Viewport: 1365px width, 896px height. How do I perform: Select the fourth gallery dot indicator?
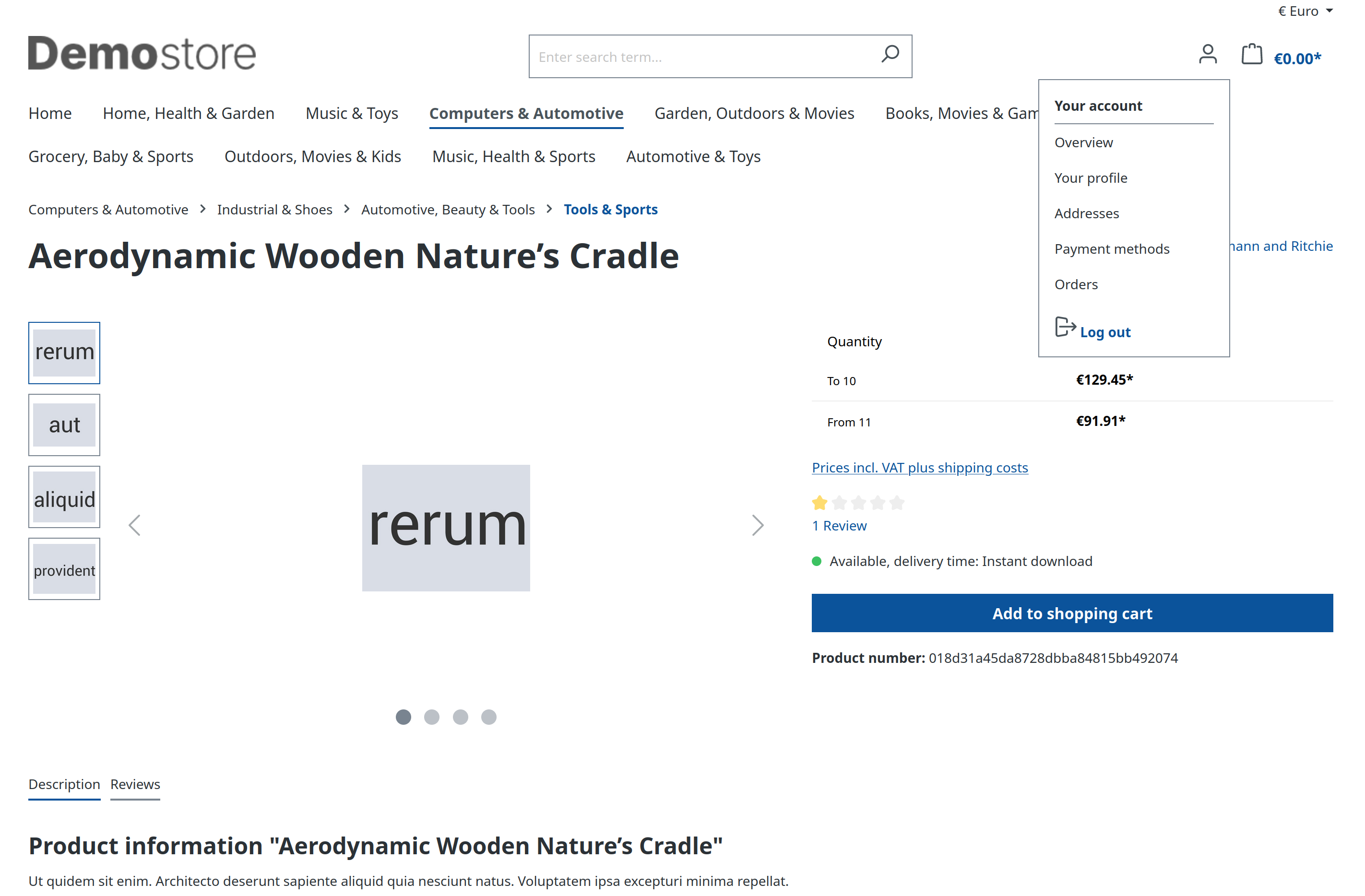(488, 717)
